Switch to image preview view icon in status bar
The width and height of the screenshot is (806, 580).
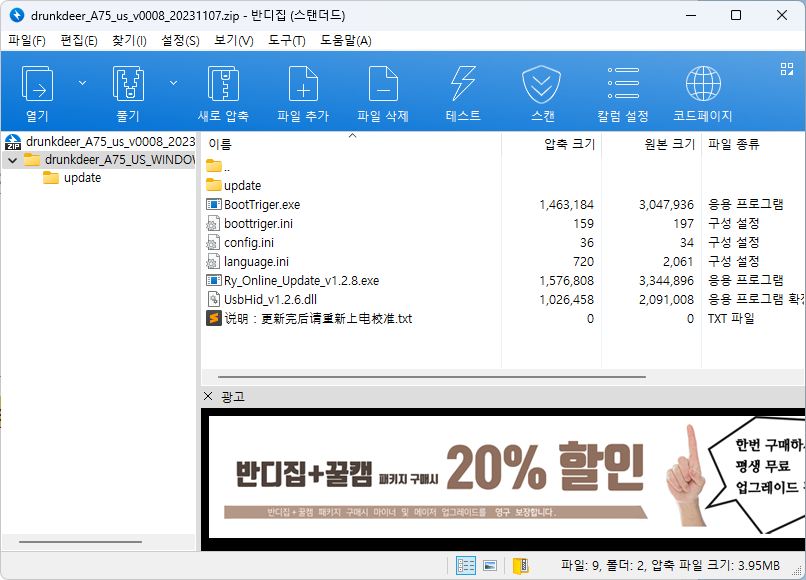click(x=490, y=566)
